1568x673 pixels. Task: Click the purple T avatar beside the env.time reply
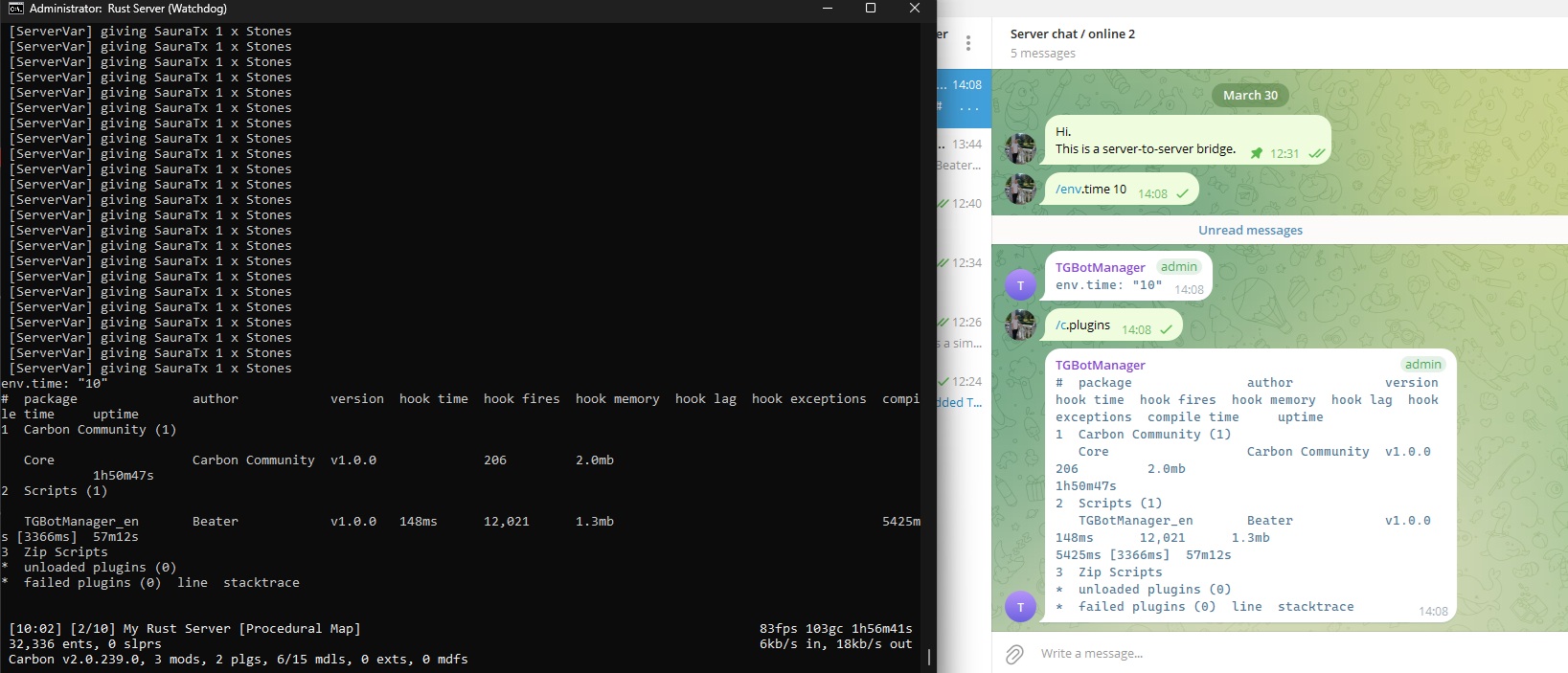1020,285
